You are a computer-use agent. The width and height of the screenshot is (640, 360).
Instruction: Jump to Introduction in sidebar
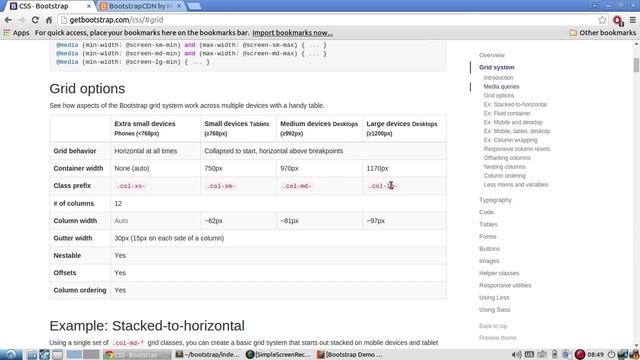click(x=498, y=78)
